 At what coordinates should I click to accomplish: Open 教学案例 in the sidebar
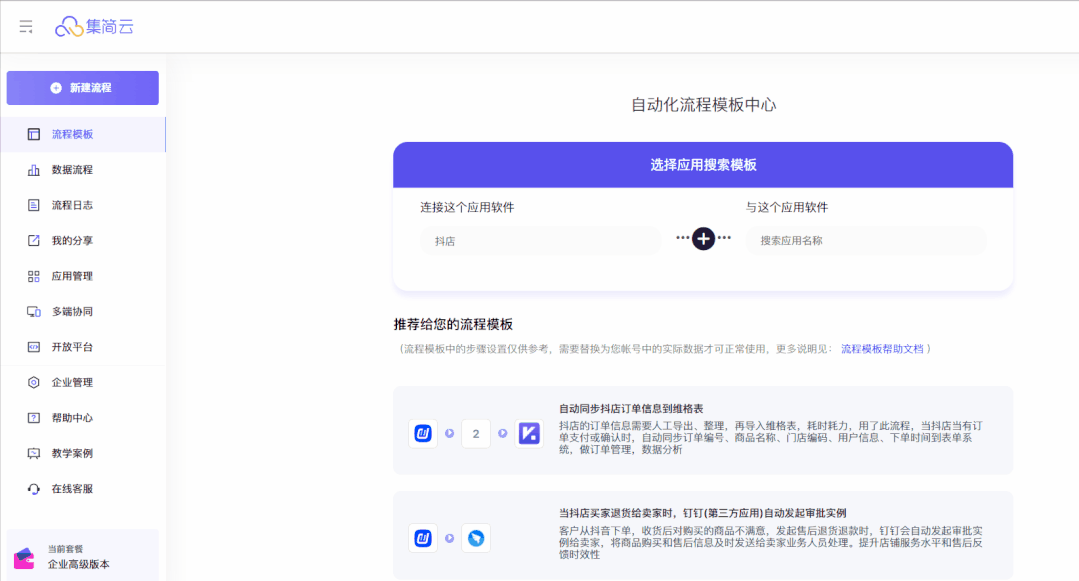[x=72, y=454]
